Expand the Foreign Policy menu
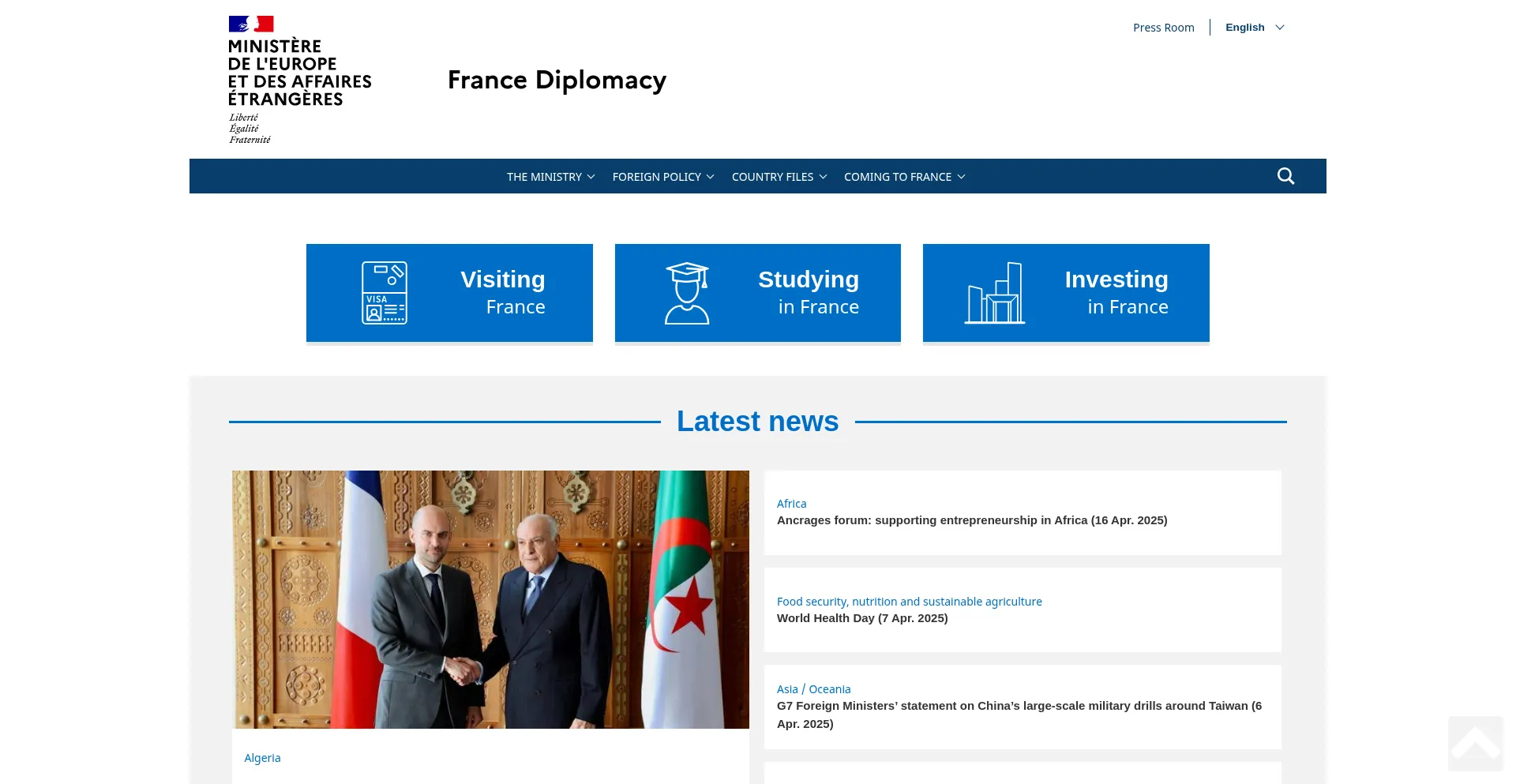The image size is (1516, 784). click(x=663, y=177)
